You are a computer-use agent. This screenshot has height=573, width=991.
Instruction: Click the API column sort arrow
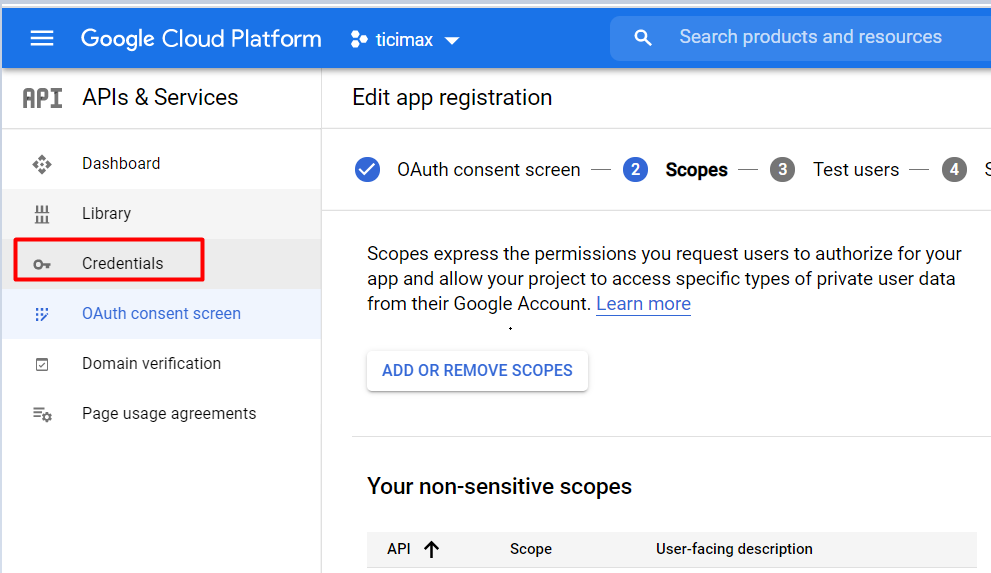coord(432,549)
